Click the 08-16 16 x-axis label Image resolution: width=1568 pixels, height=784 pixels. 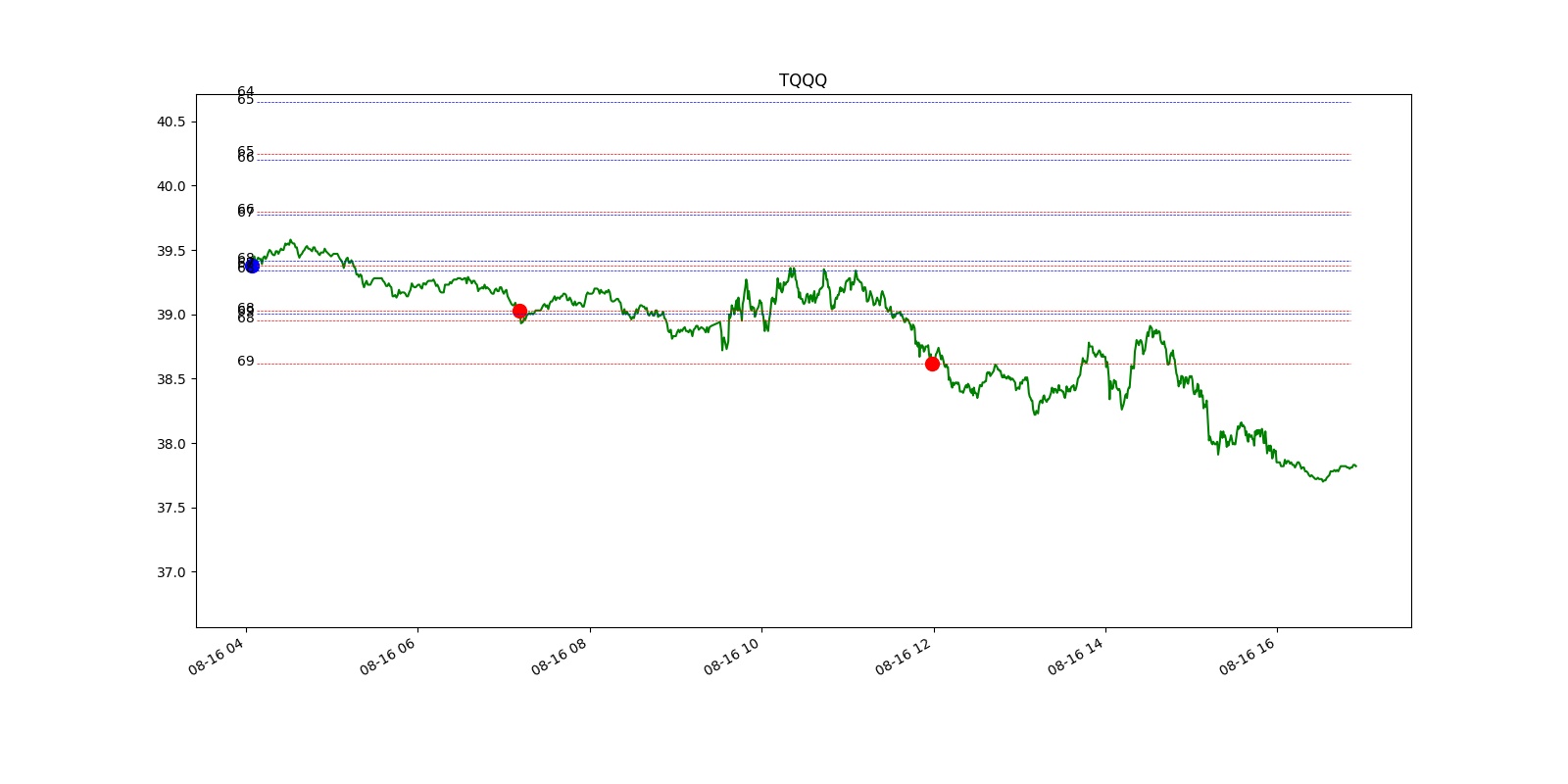[1248, 656]
